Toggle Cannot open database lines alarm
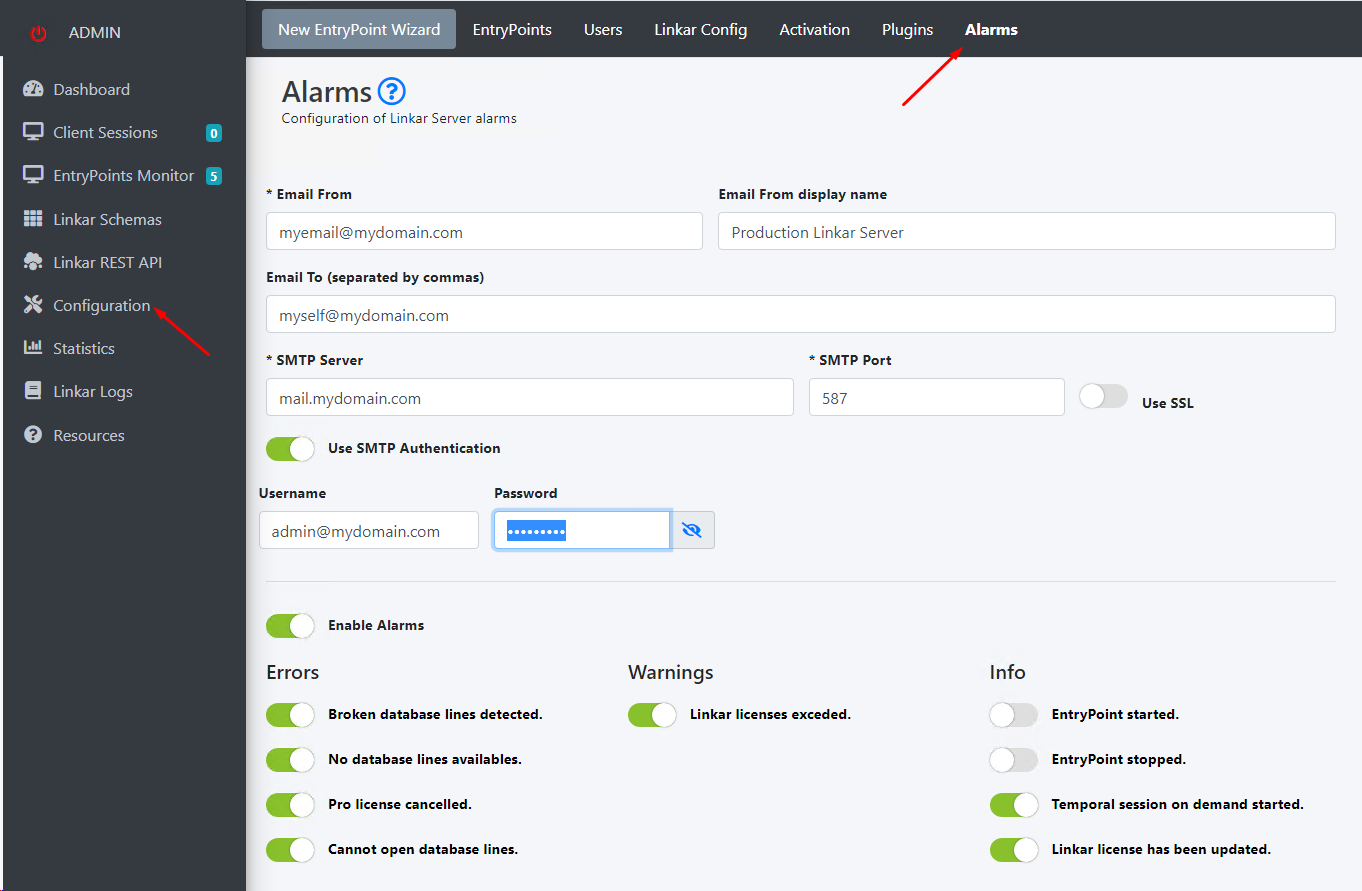The width and height of the screenshot is (1362, 891). 291,850
